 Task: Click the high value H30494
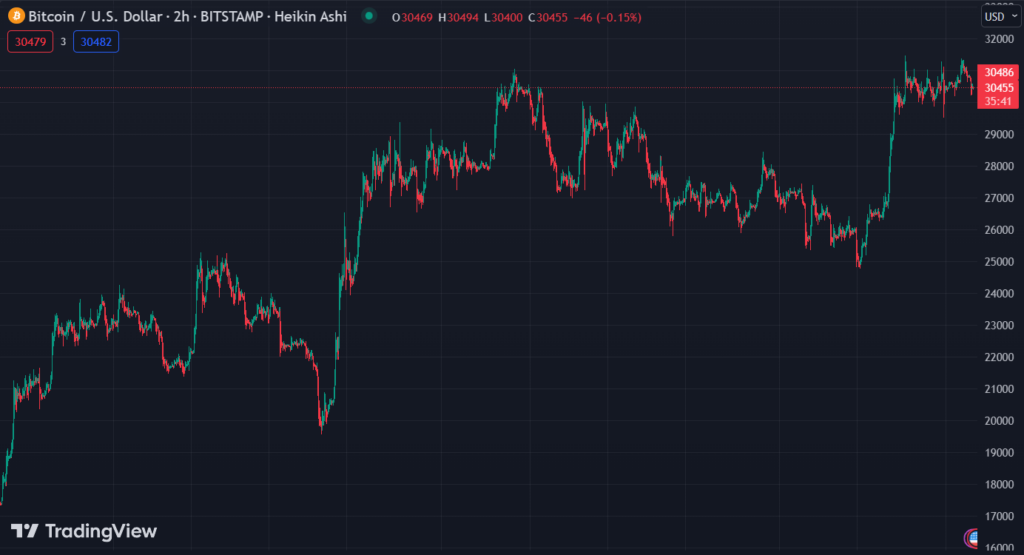coord(458,18)
